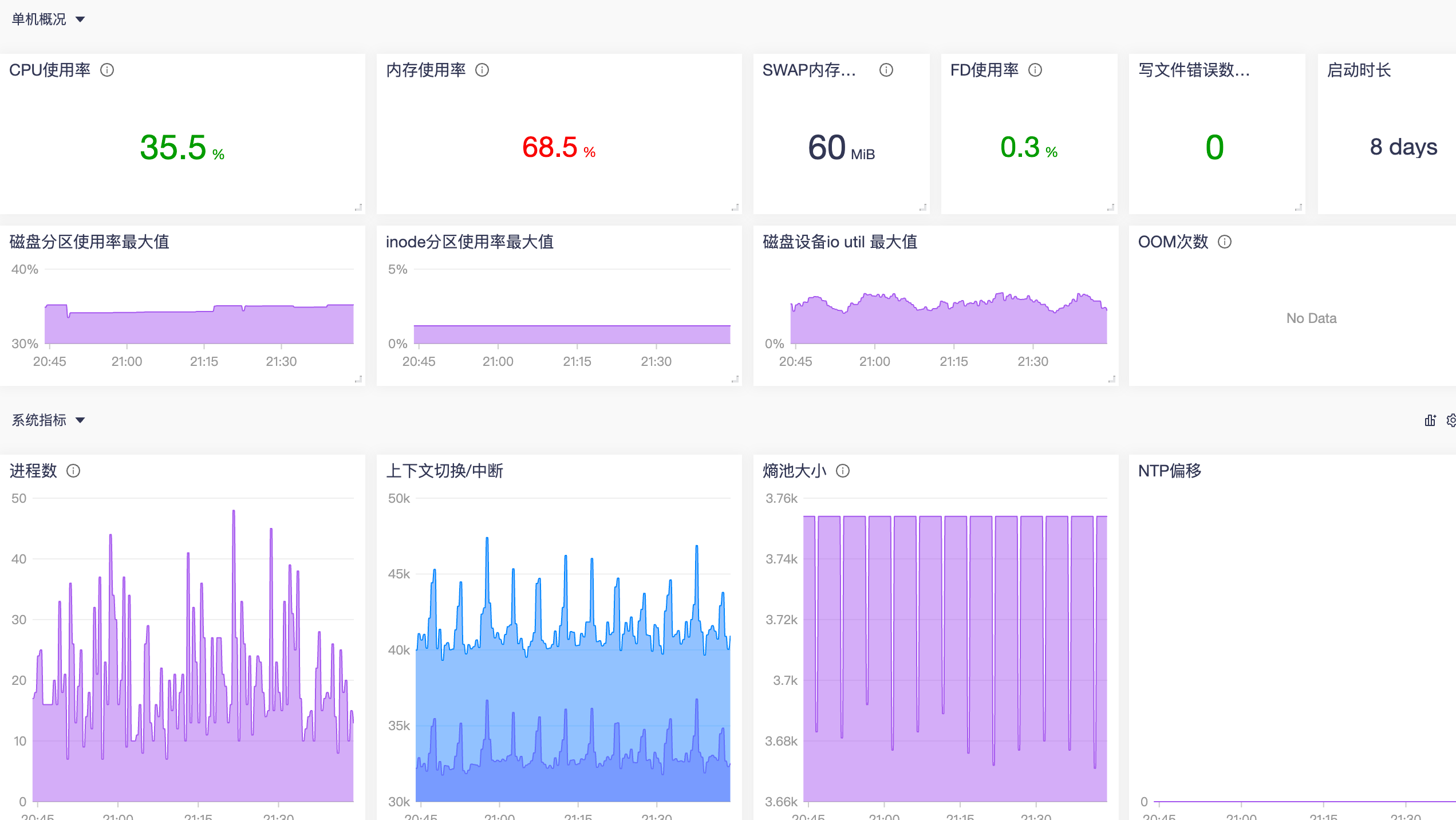Click the CPU使用率 panel title
Viewport: 1456px width, 820px height.
coord(50,70)
